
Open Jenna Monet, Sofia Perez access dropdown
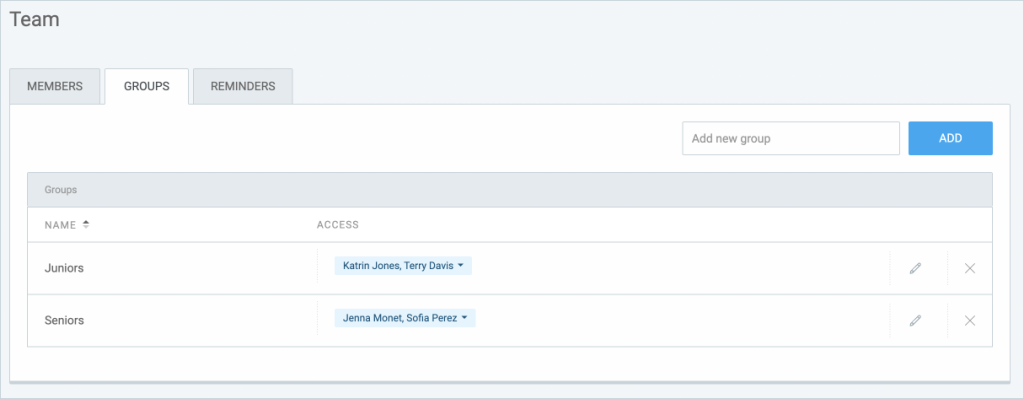click(405, 318)
